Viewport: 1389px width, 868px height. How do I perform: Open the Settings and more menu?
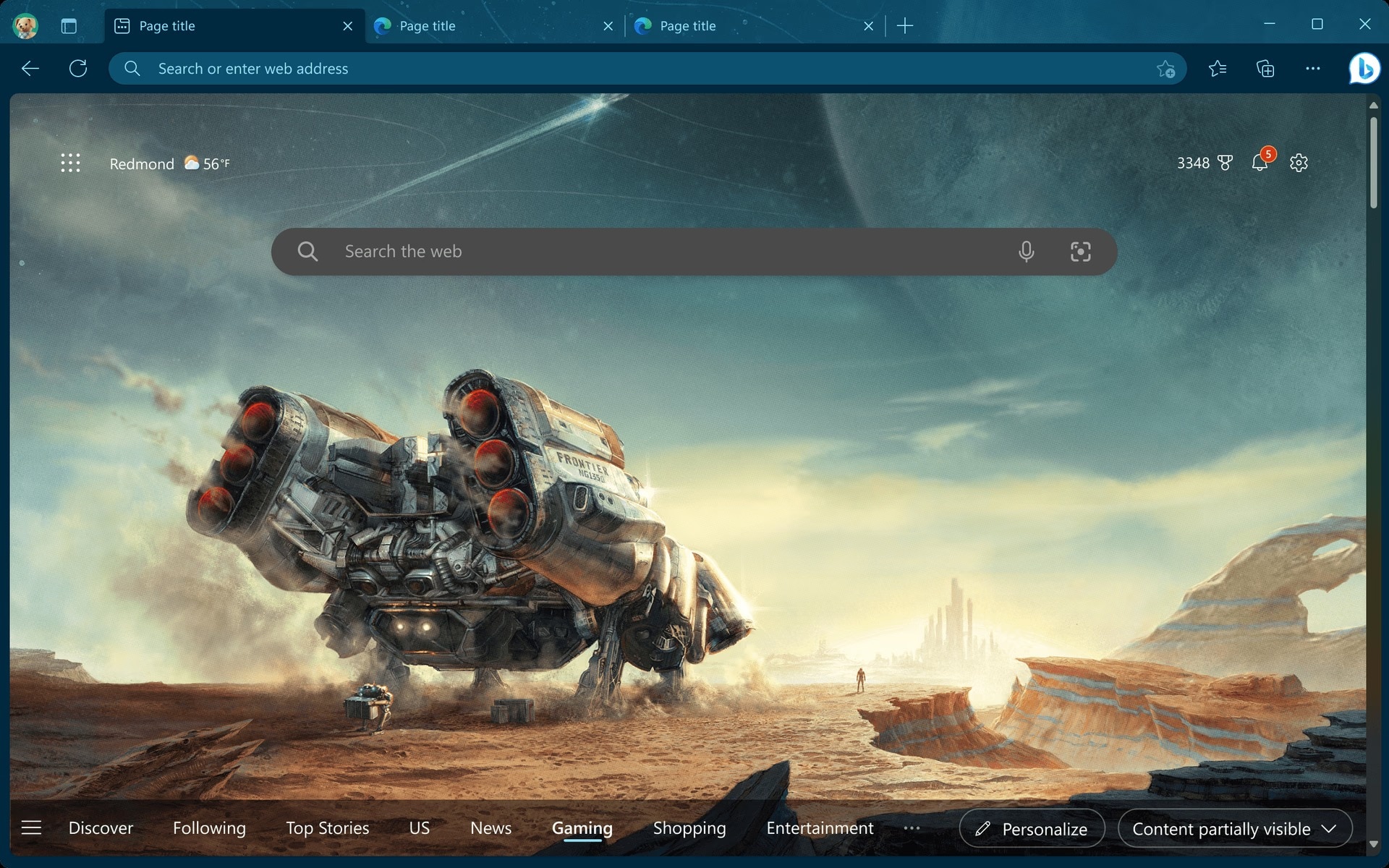click(x=1313, y=69)
